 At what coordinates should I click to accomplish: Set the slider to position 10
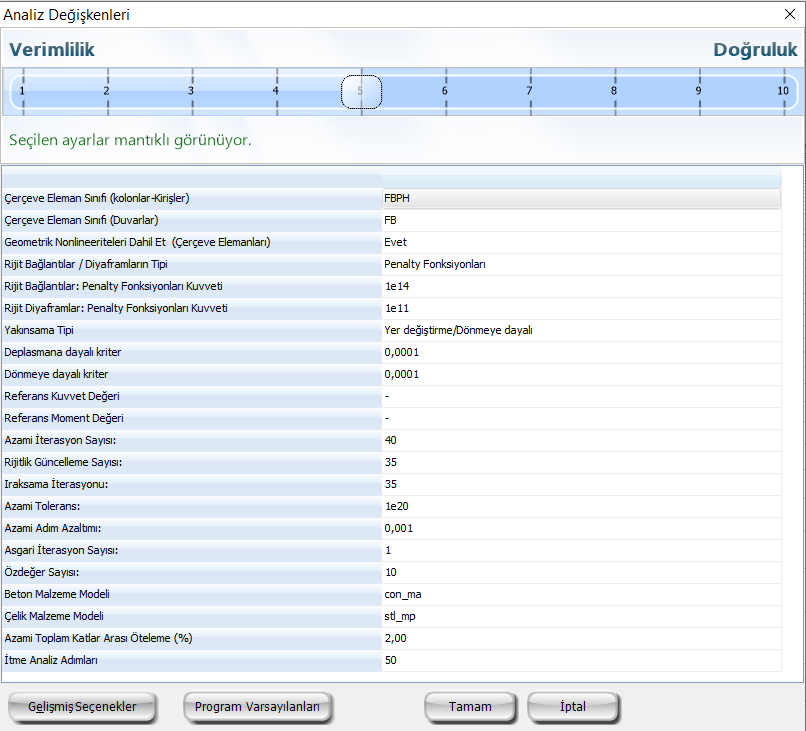(x=783, y=91)
